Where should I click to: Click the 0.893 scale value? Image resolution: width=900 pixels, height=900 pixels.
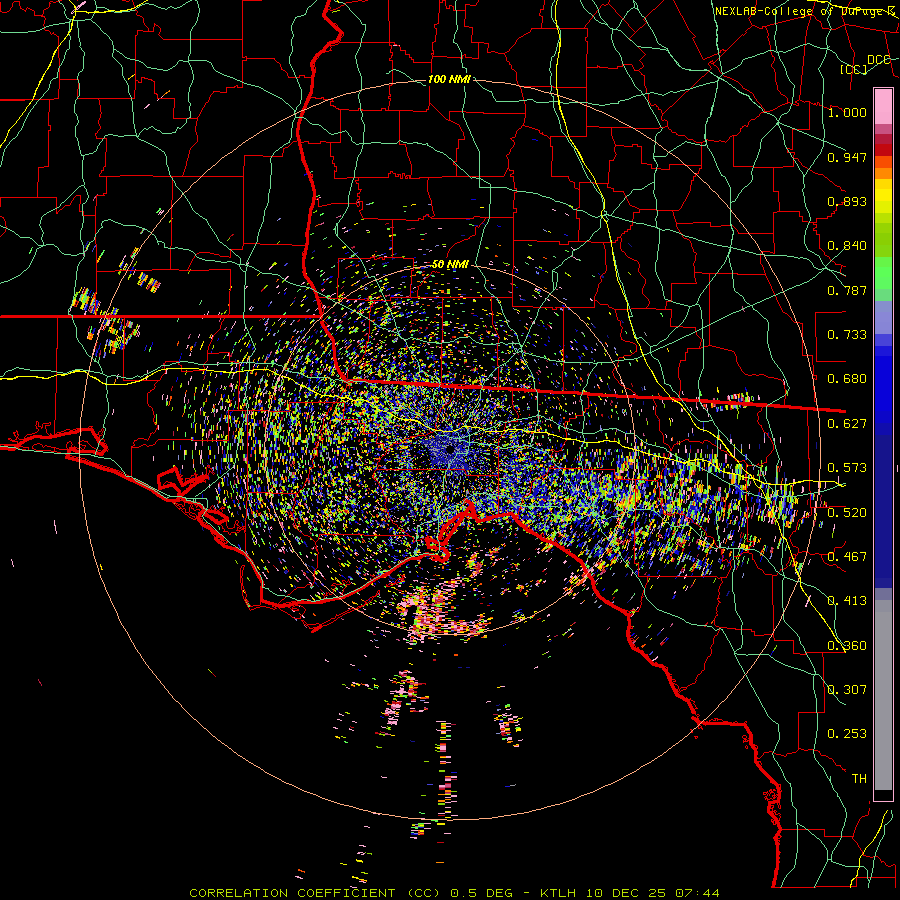coord(847,201)
